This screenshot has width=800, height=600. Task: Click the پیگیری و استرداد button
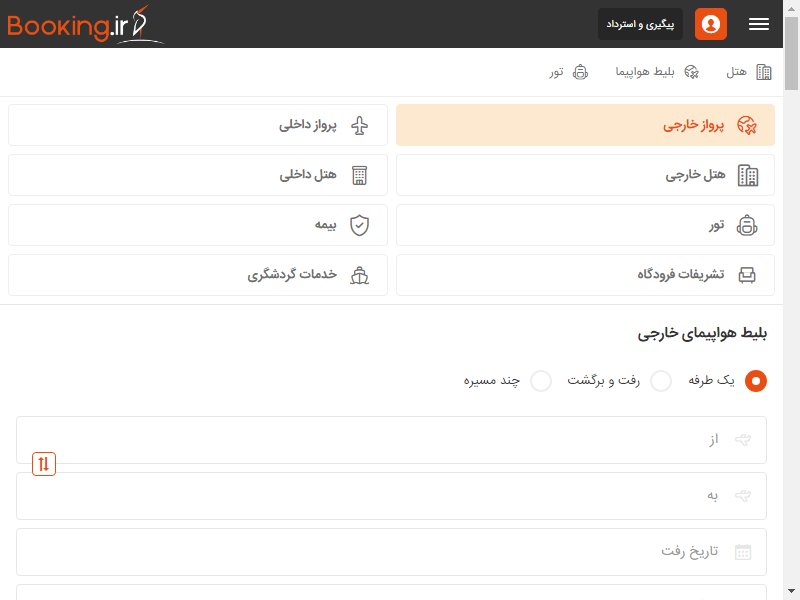pyautogui.click(x=640, y=24)
